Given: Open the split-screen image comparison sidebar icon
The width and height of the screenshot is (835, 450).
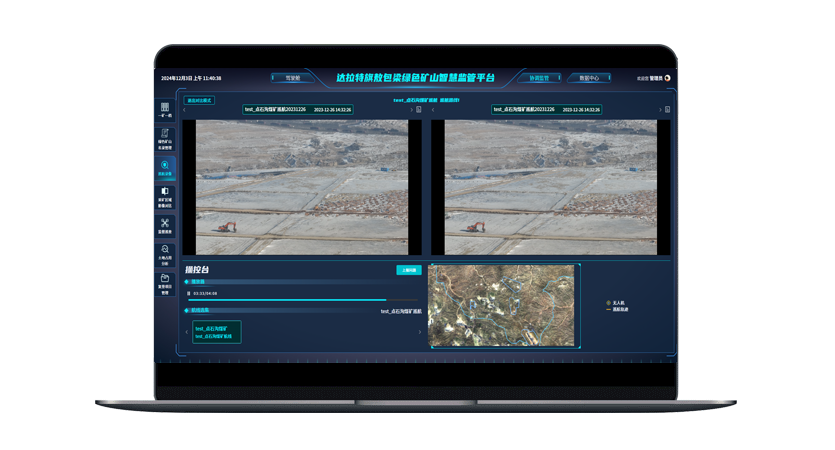Looking at the screenshot, I should click(165, 197).
